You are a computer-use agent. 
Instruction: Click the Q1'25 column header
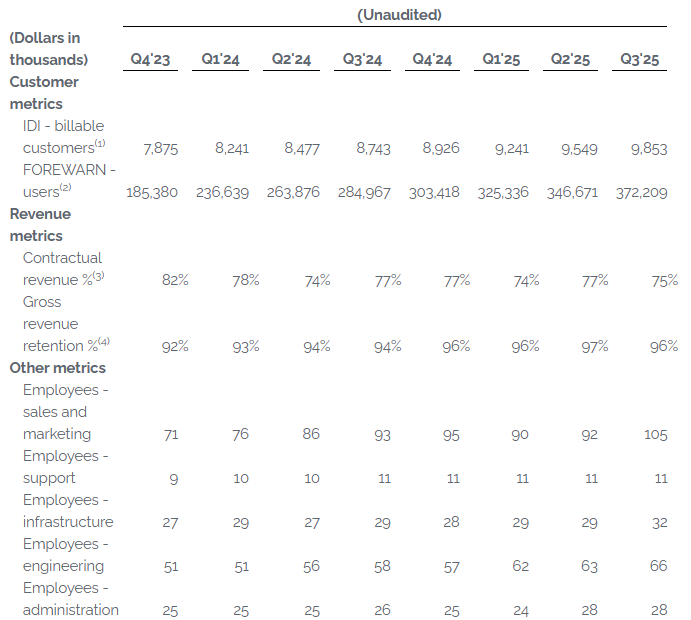point(501,60)
